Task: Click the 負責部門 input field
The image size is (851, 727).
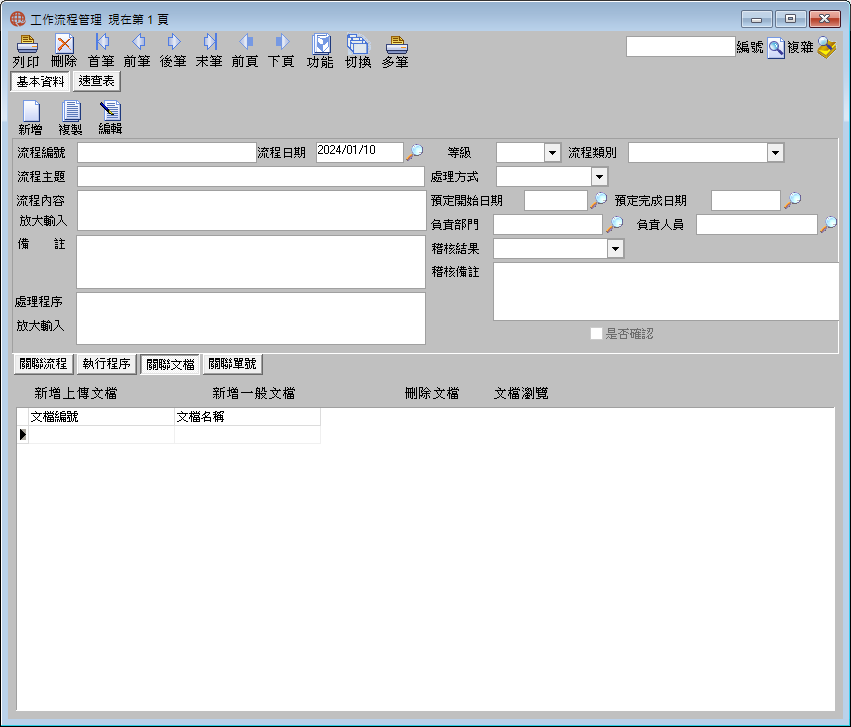Action: 548,224
